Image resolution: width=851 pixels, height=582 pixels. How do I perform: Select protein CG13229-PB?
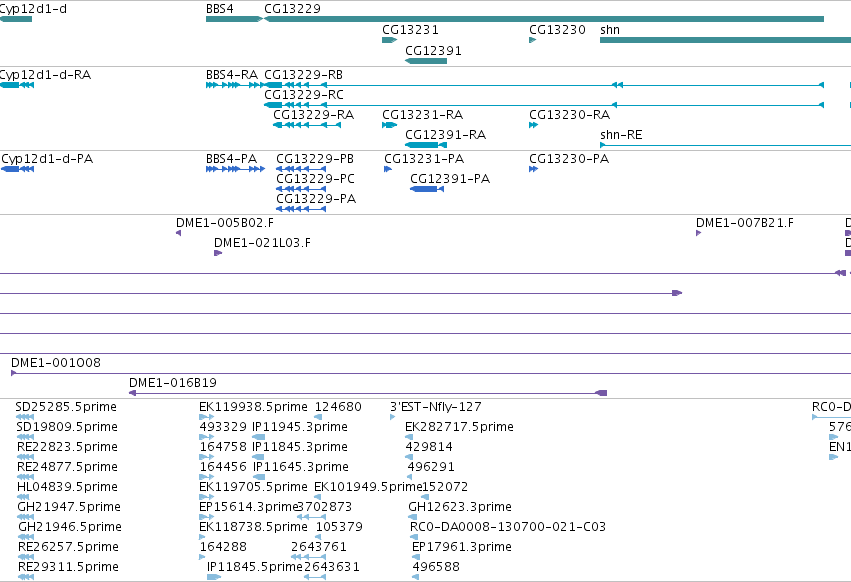click(301, 169)
